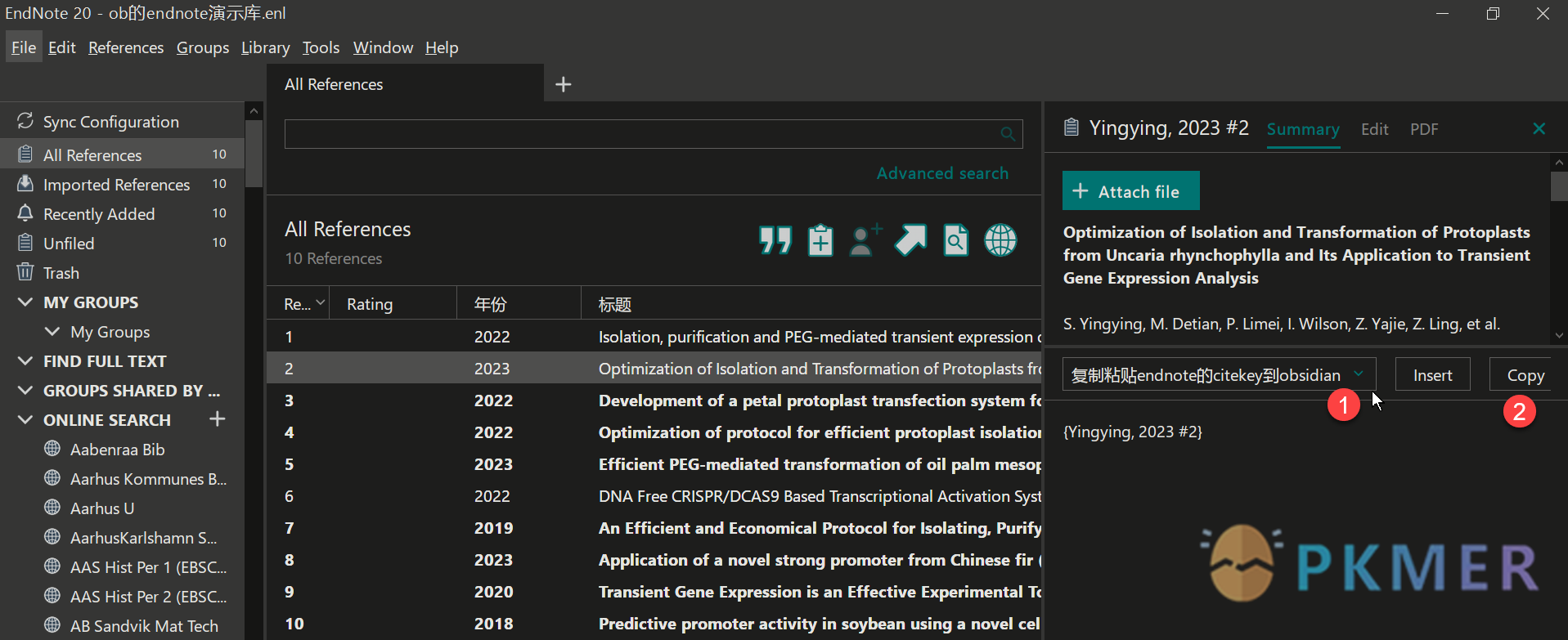Open the Re... column sort dropdown
1568x640 pixels.
click(x=321, y=303)
